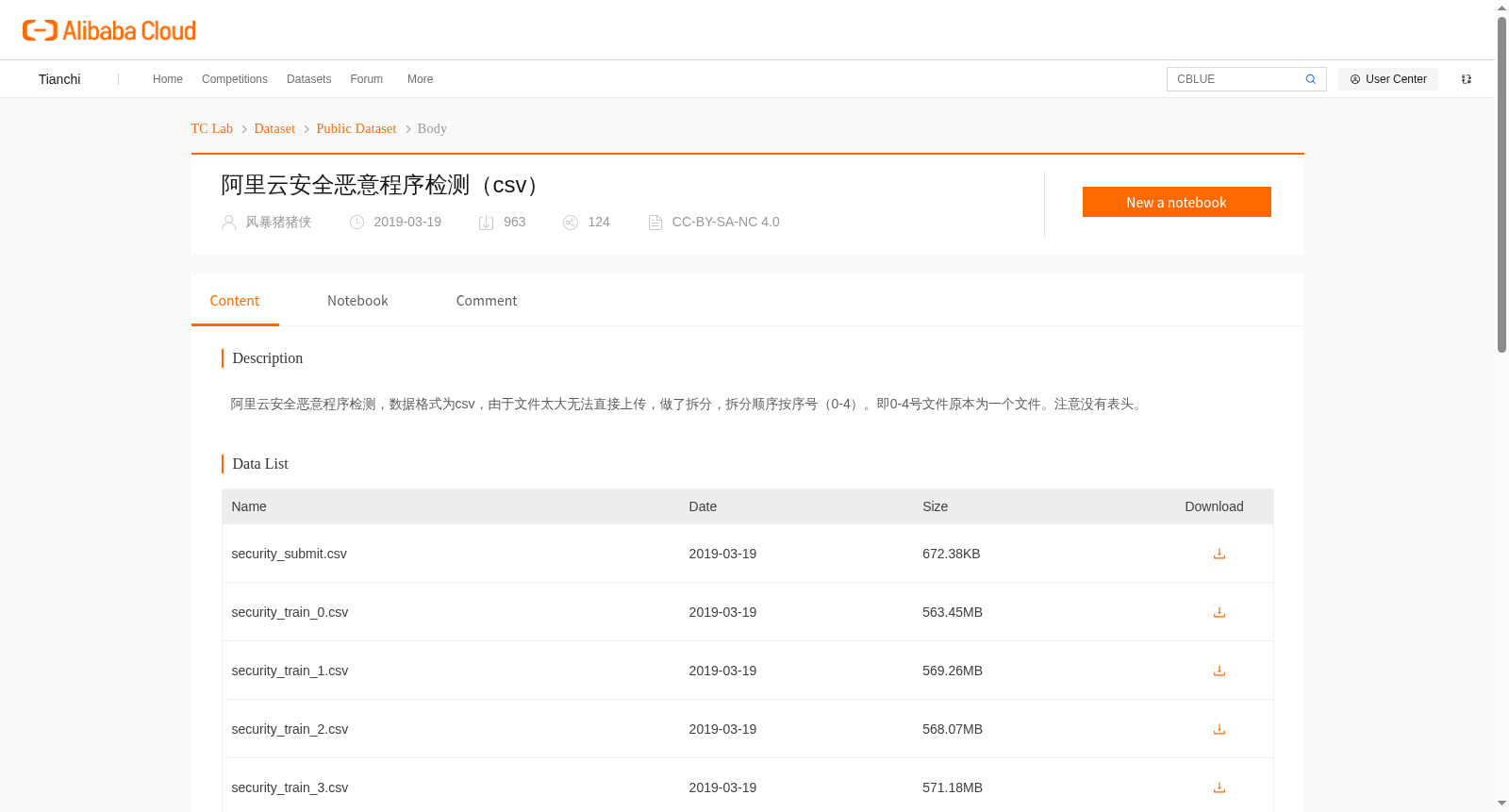Click the author avatar icon
The image size is (1509, 812).
tap(228, 223)
